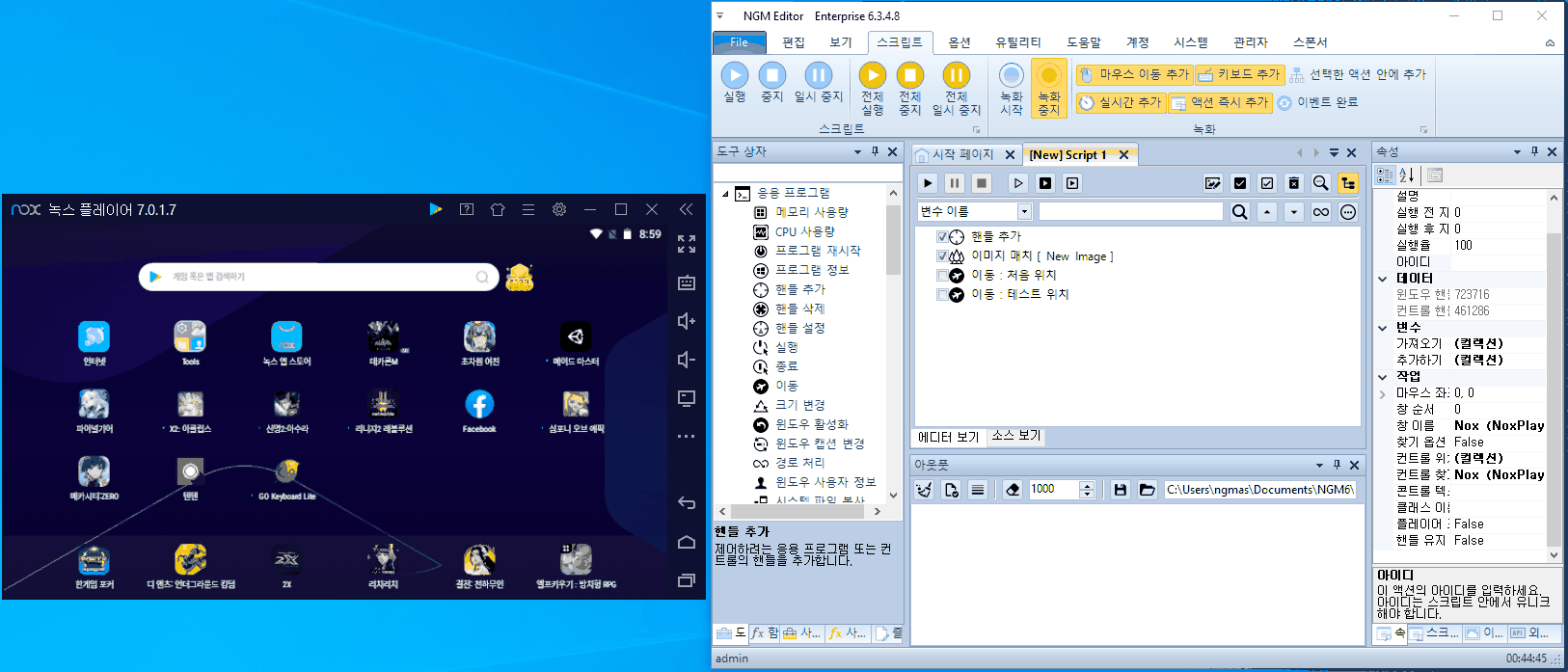
Task: Click the 전체 실행 ribbon button
Action: point(873,90)
